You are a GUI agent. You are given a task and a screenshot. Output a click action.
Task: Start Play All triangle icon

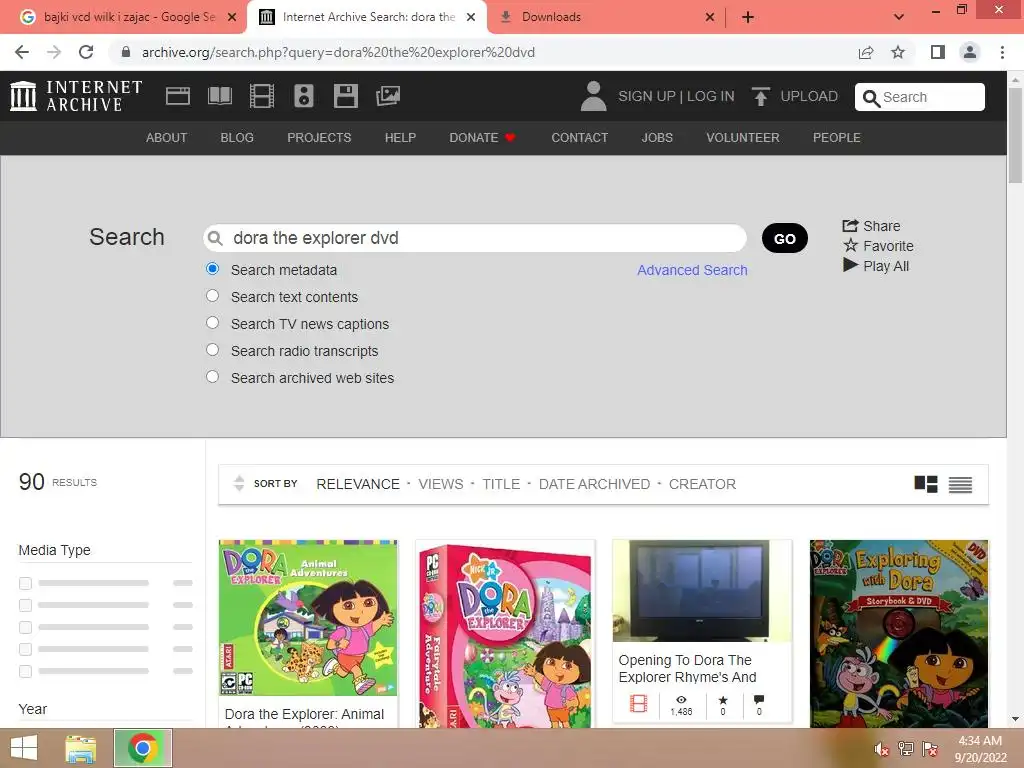876,266
